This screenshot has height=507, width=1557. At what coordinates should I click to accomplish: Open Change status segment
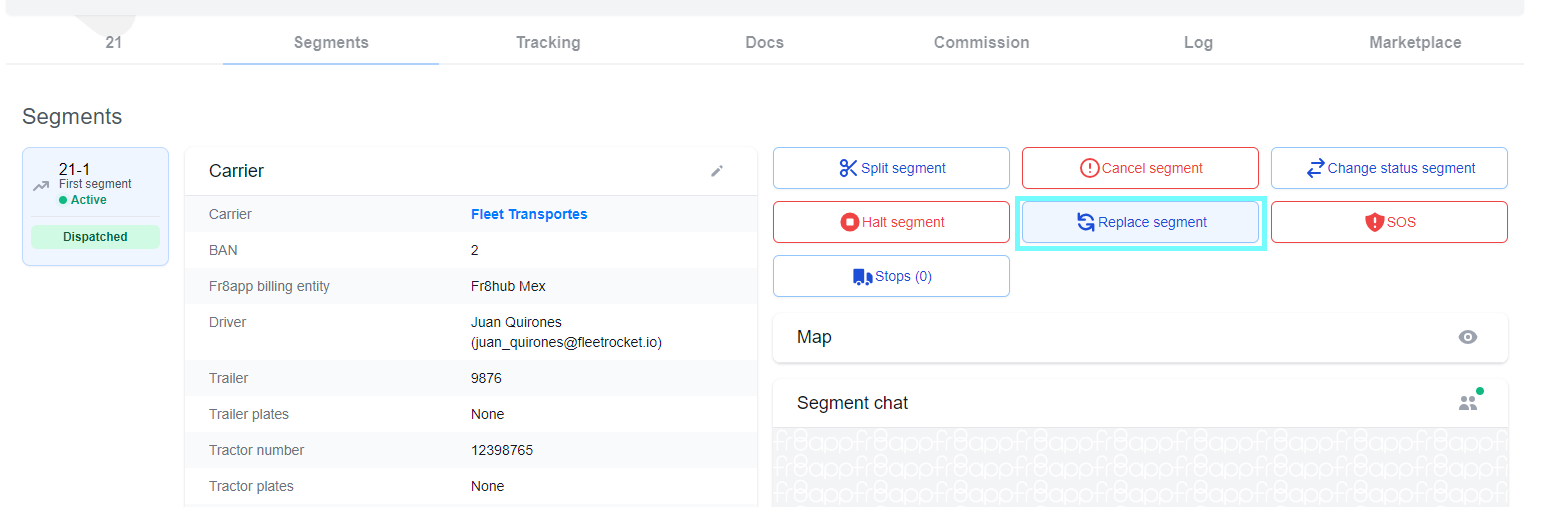point(1389,168)
